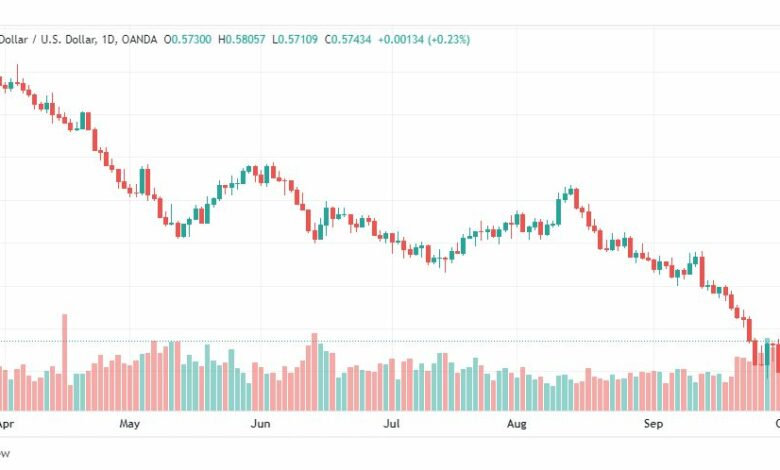Select the Apr label on time axis
Viewport: 780px width, 470px height.
(x=6, y=424)
